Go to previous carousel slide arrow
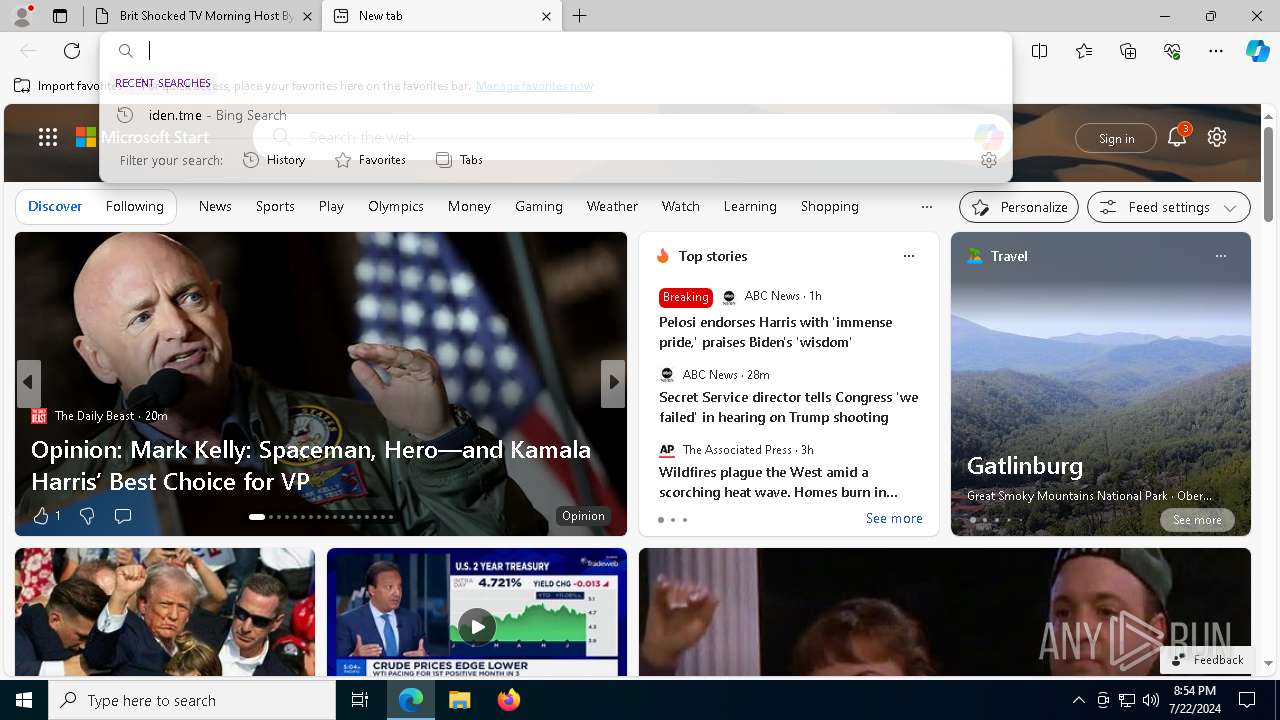Image resolution: width=1280 pixels, height=720 pixels. click(28, 383)
